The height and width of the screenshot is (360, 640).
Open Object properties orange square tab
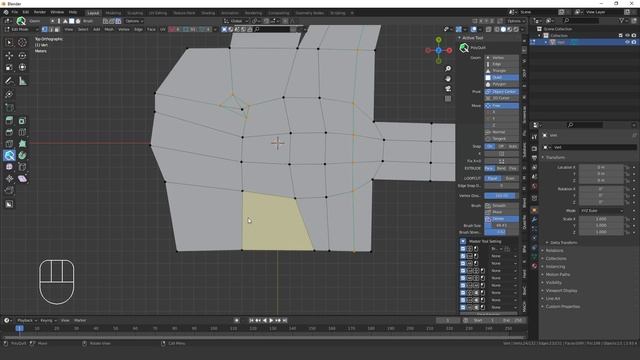pos(534,210)
